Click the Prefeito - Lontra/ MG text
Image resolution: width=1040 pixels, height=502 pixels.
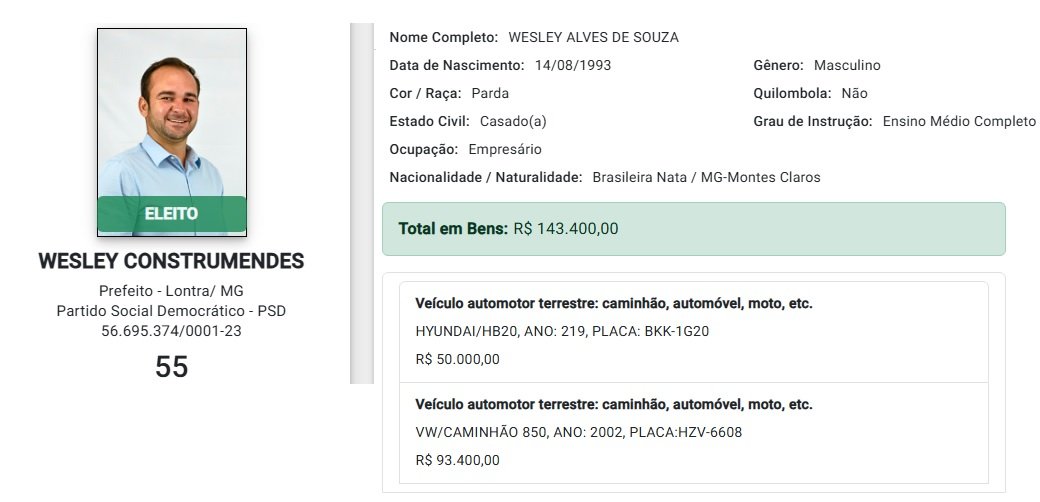coord(171,291)
